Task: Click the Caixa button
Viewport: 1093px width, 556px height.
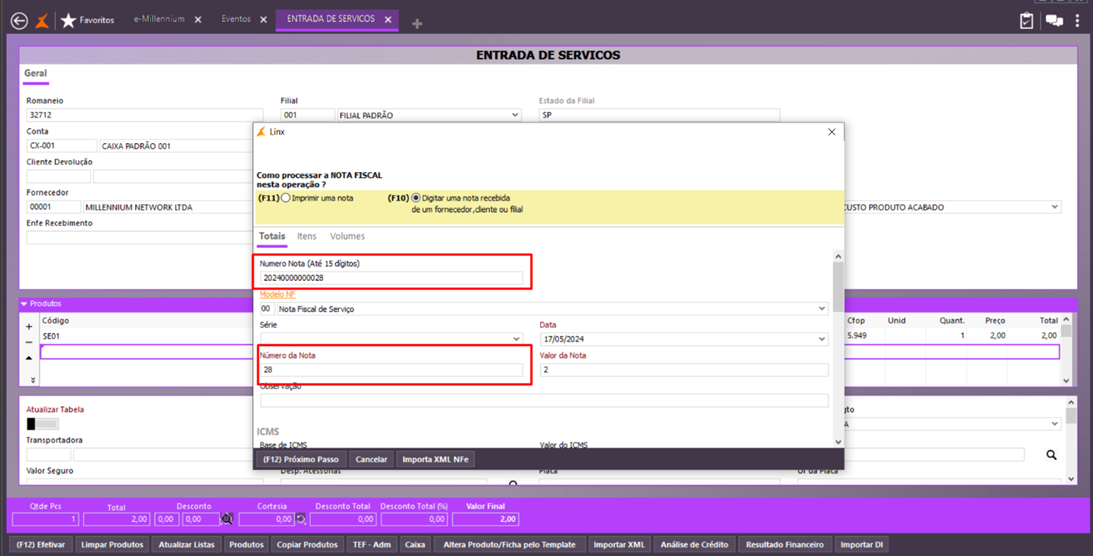Action: (415, 545)
